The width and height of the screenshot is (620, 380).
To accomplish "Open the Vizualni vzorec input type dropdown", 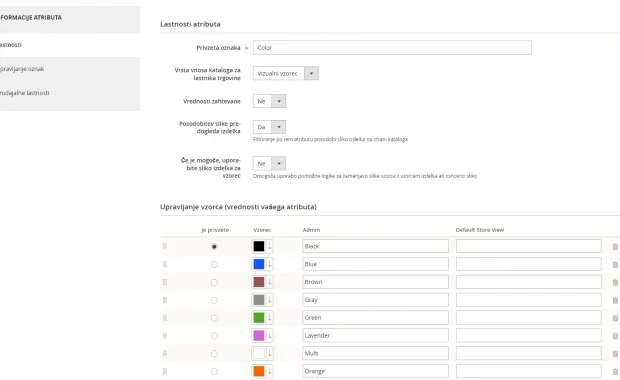I will click(286, 73).
